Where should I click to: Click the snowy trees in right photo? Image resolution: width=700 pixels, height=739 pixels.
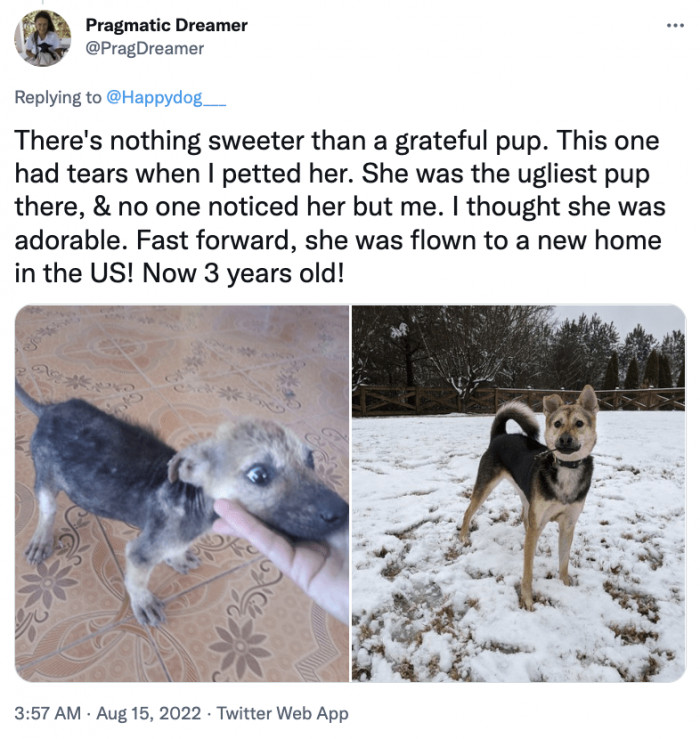pyautogui.click(x=519, y=348)
